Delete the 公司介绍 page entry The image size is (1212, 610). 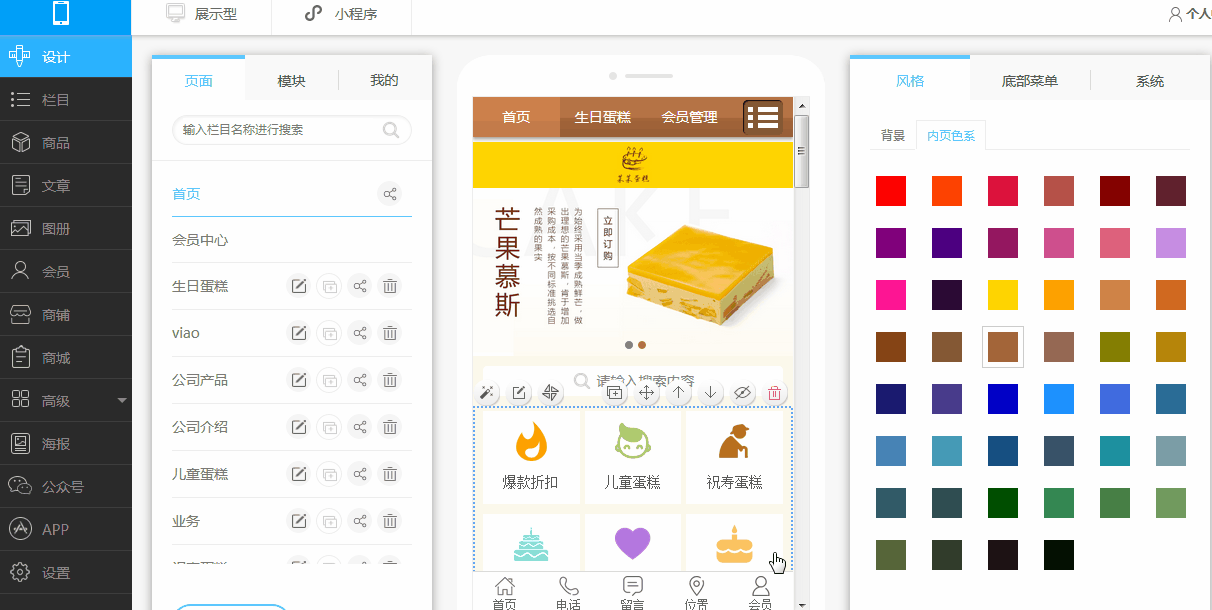391,427
